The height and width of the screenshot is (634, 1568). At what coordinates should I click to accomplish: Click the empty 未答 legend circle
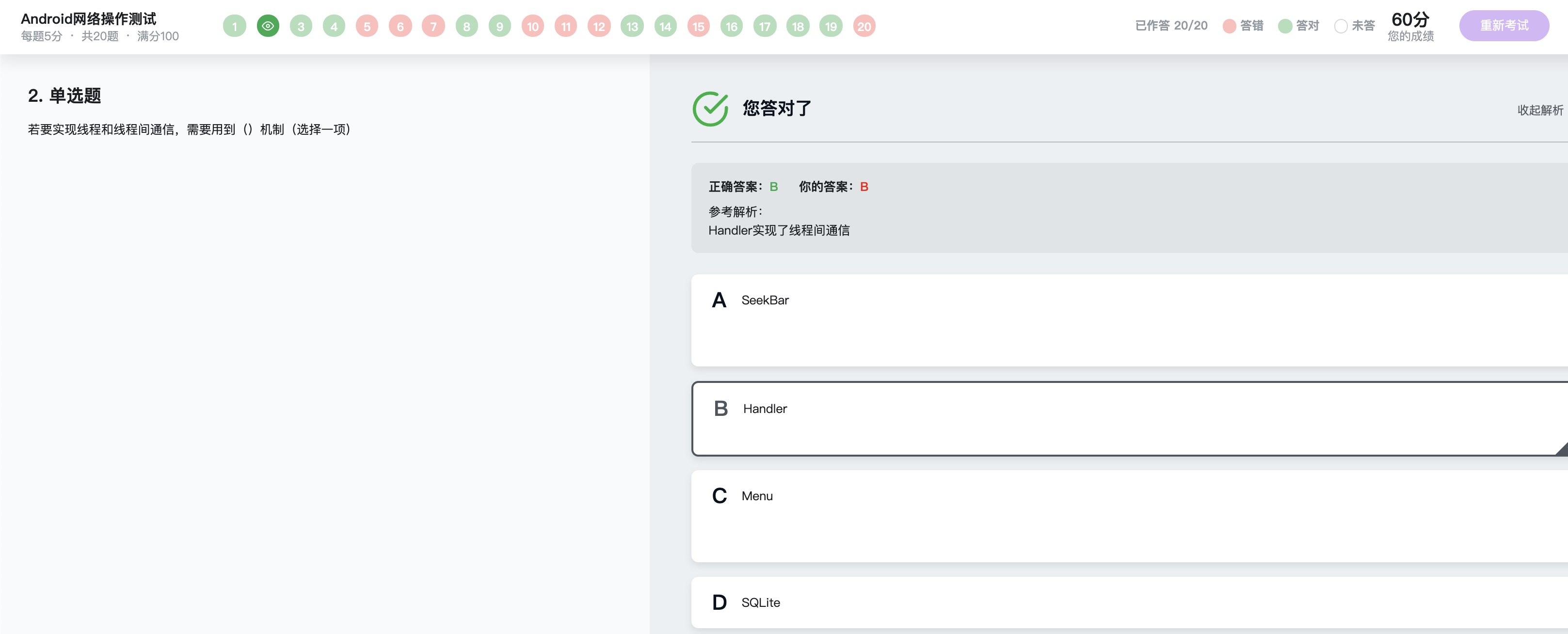(x=1341, y=26)
